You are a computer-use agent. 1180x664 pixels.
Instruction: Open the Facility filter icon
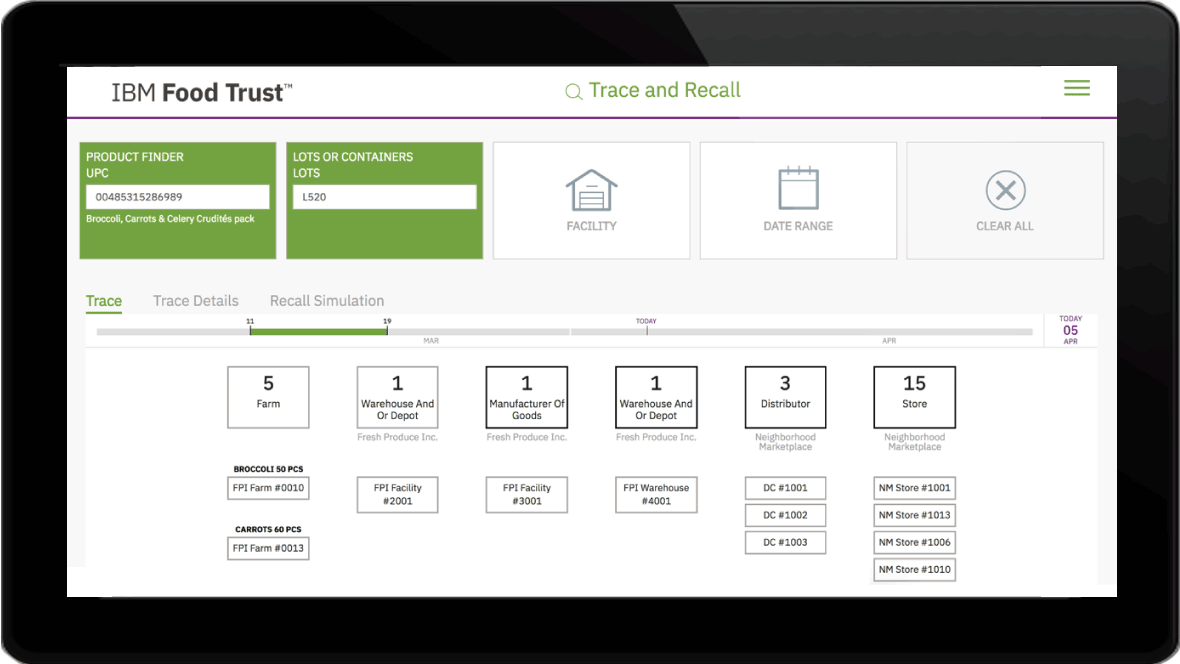(x=591, y=190)
